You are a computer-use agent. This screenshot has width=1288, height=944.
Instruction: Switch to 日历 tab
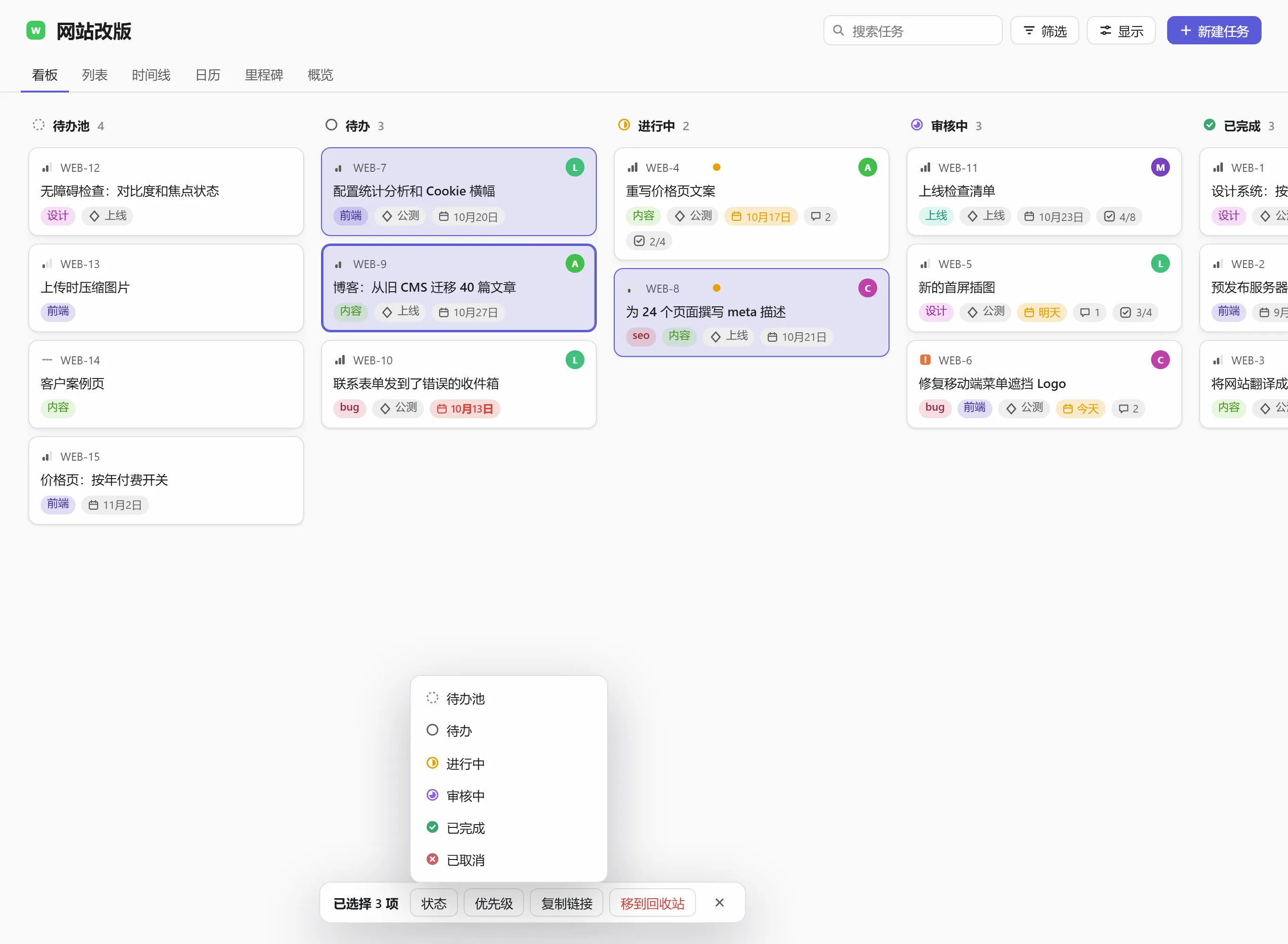tap(207, 75)
